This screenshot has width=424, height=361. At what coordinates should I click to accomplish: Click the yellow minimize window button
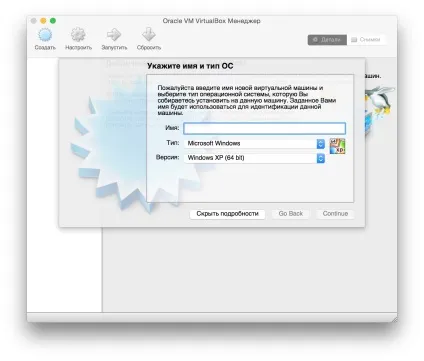click(x=43, y=21)
